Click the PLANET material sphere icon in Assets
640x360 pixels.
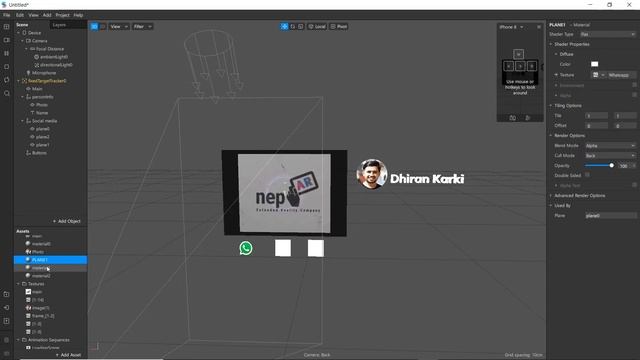28,260
